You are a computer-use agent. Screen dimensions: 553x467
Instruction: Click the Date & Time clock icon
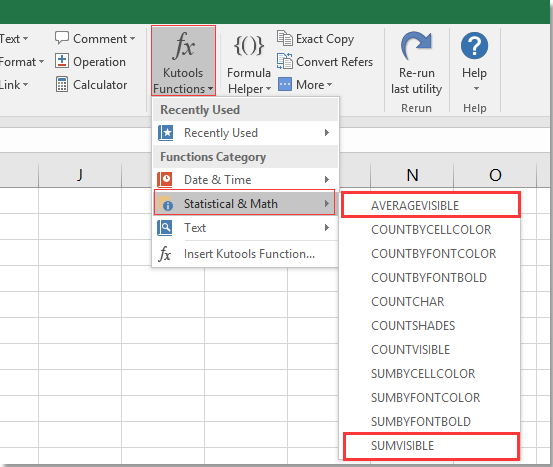(x=165, y=180)
